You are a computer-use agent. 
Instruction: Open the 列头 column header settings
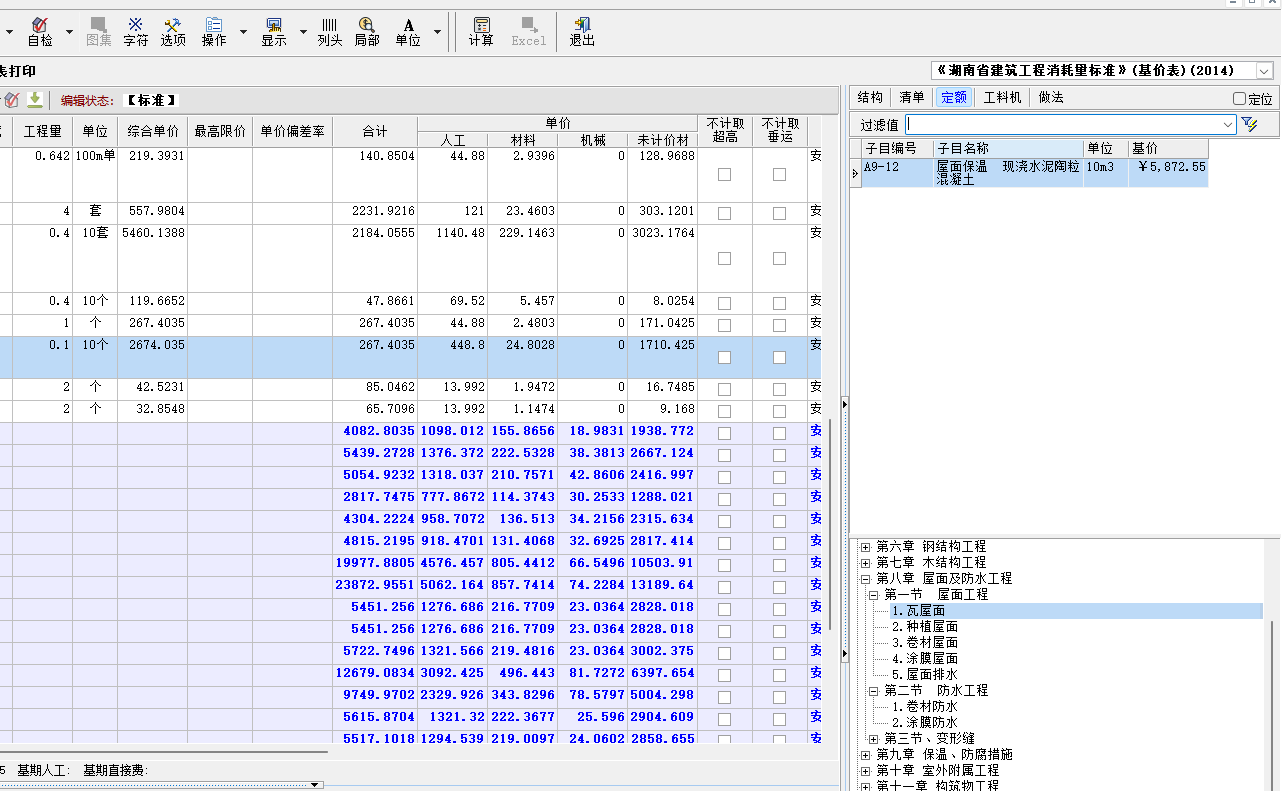(330, 31)
